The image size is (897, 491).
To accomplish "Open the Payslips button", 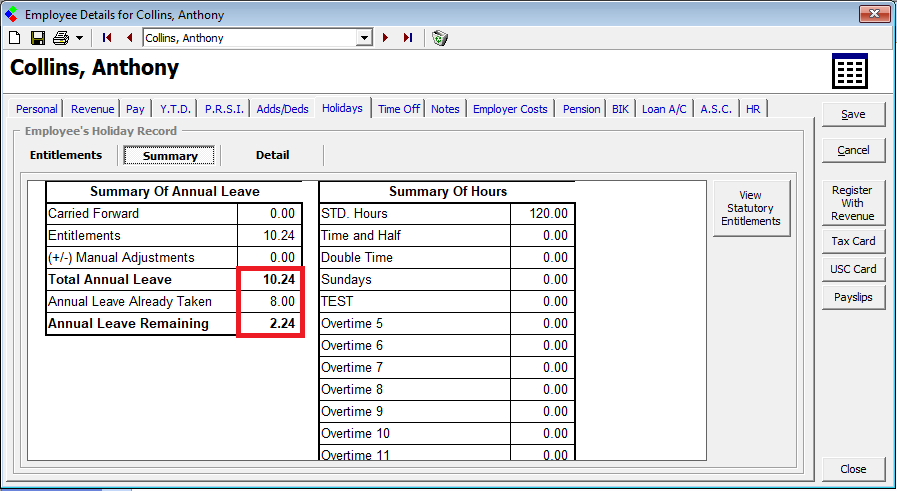I will coord(853,297).
